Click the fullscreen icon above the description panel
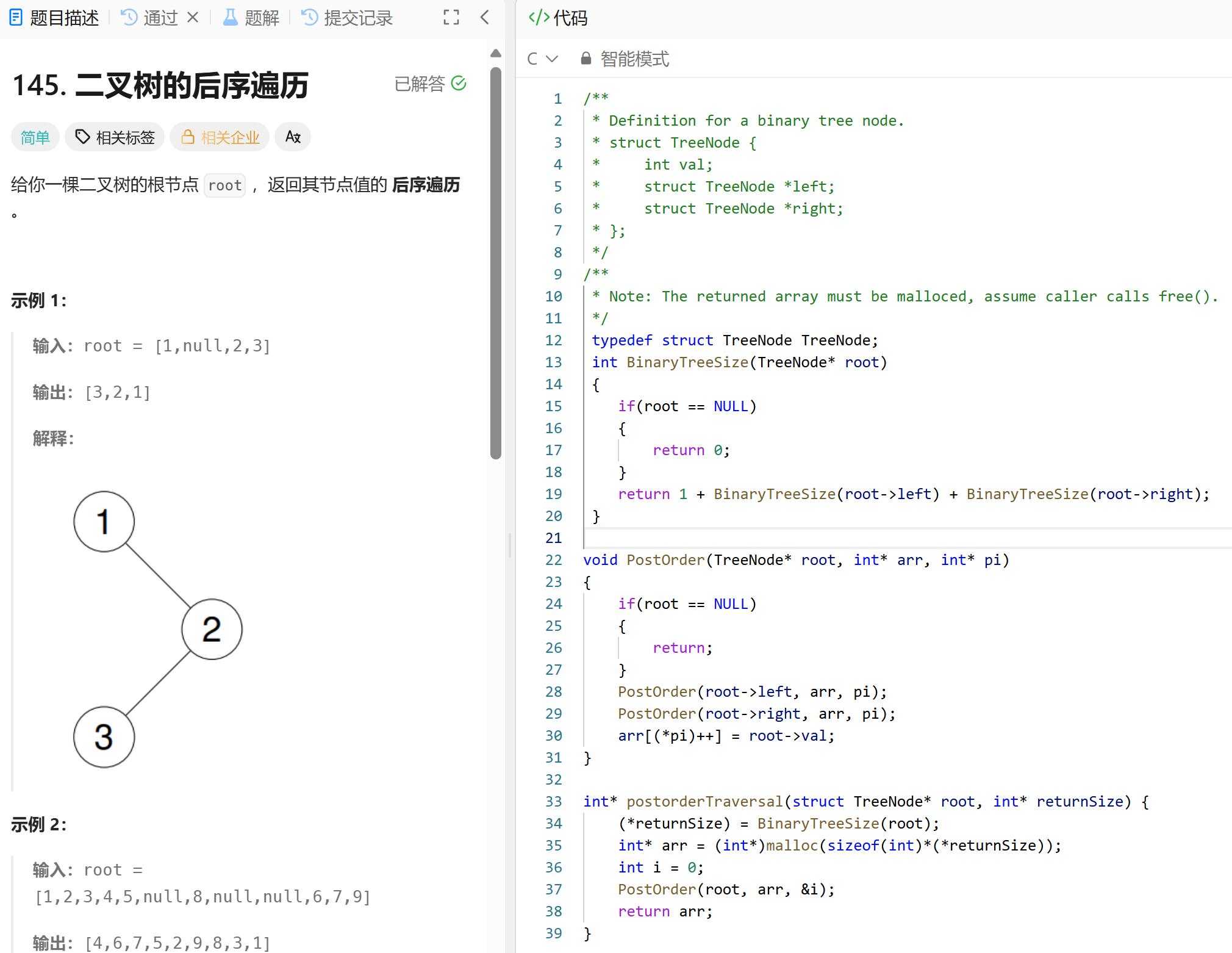Screen dimensions: 1232x953 point(451,18)
